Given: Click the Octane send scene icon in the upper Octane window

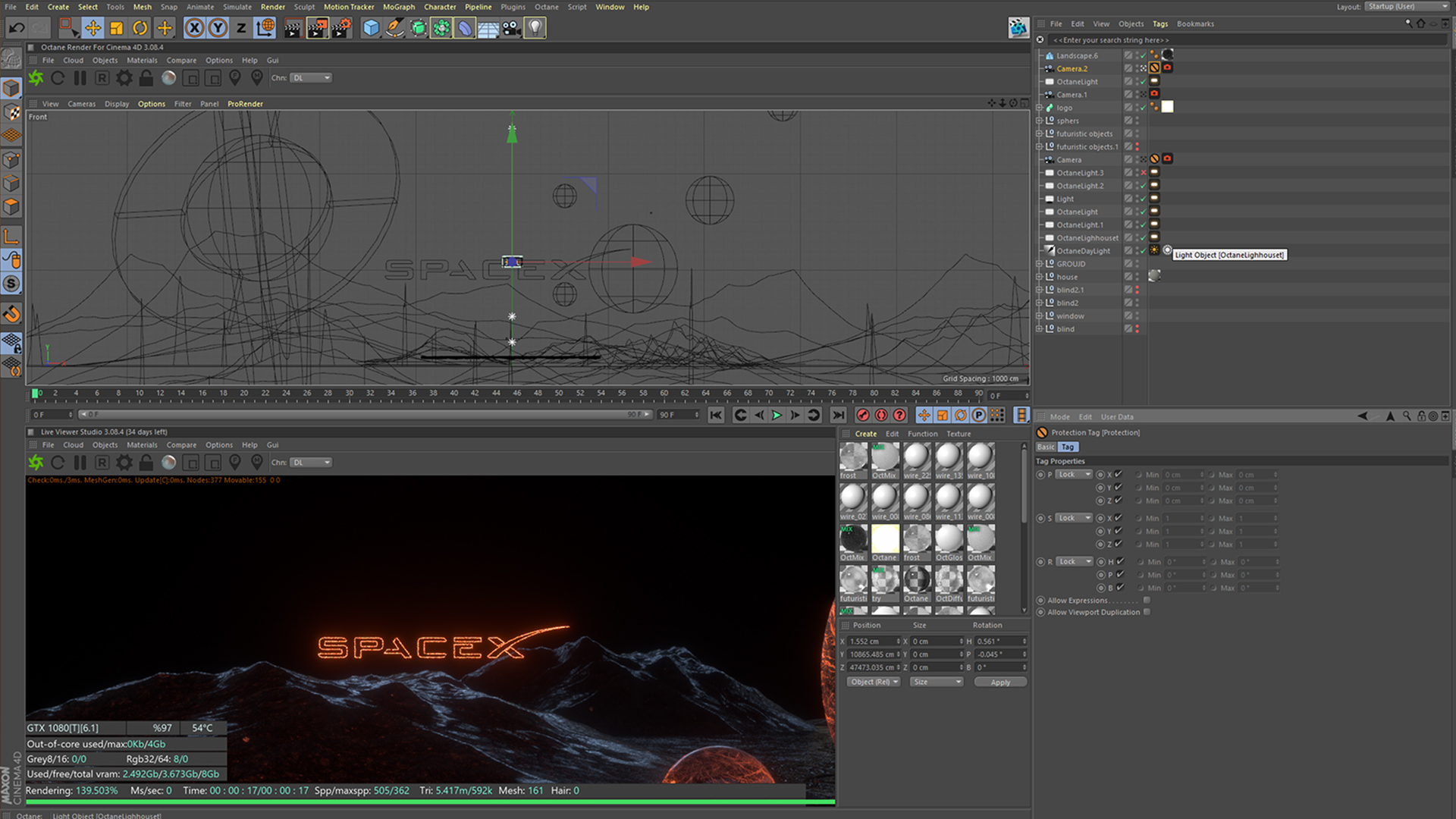Looking at the screenshot, I should point(36,78).
